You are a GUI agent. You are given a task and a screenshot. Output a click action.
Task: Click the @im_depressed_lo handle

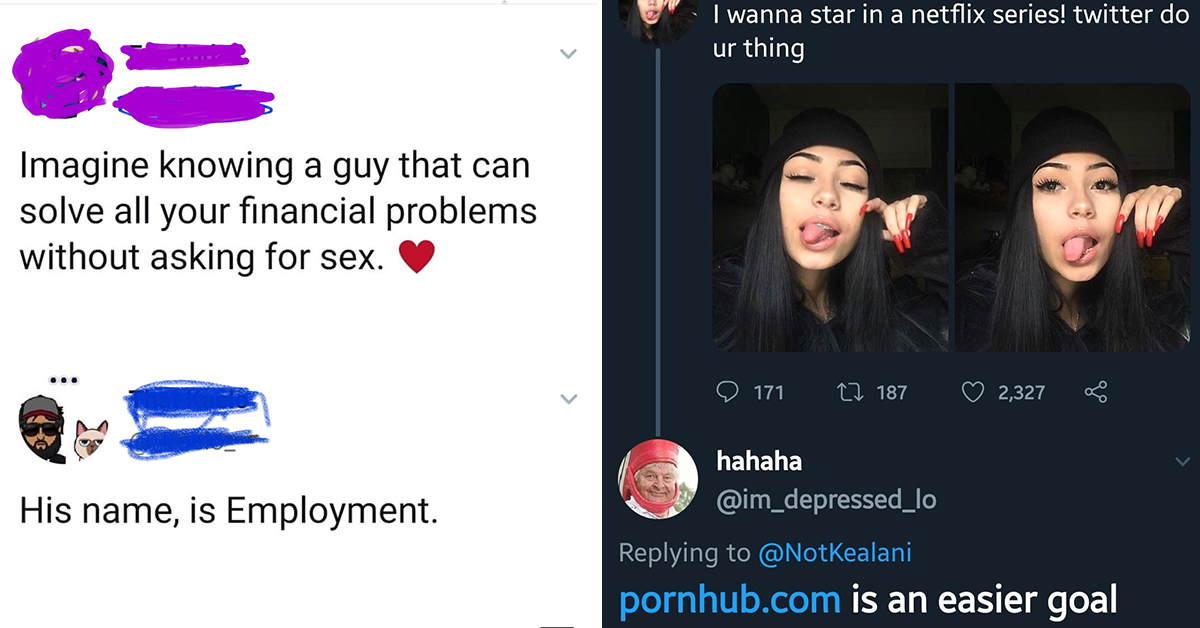826,499
